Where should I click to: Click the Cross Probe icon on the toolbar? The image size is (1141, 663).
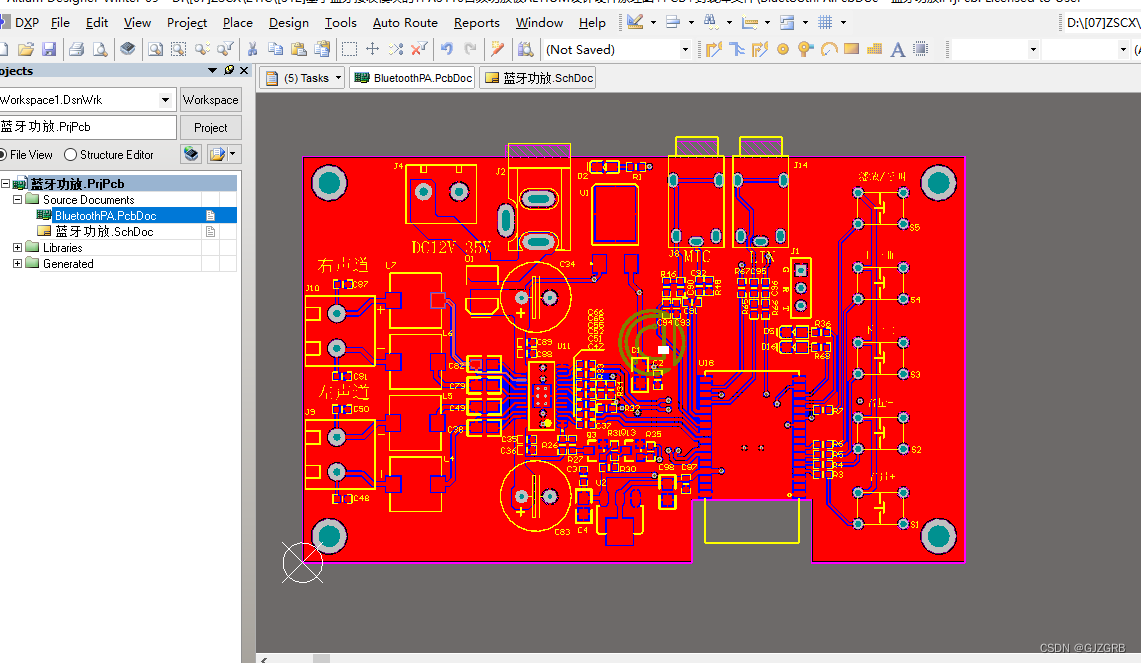(x=497, y=49)
